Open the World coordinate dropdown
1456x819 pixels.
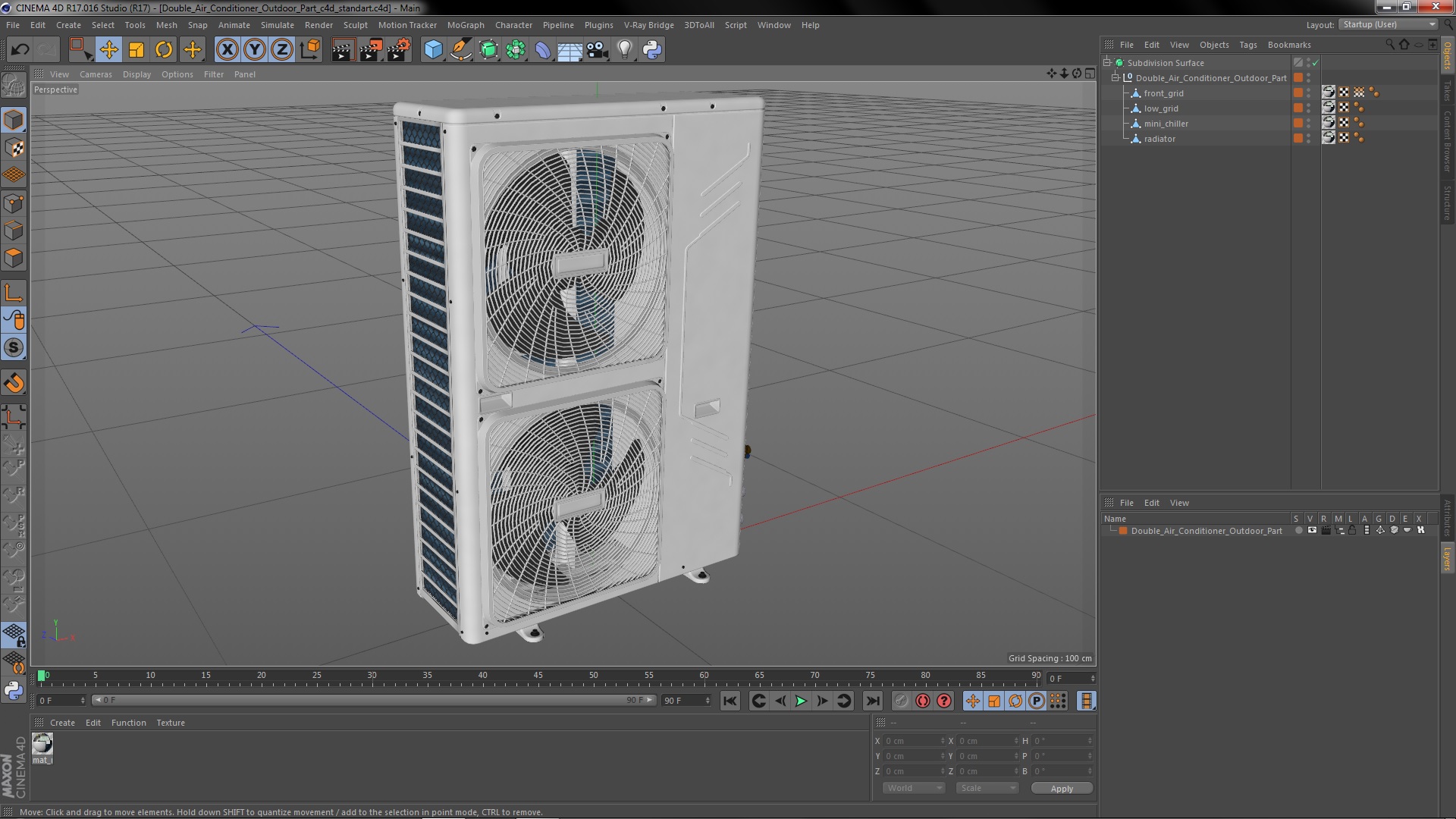(x=914, y=788)
